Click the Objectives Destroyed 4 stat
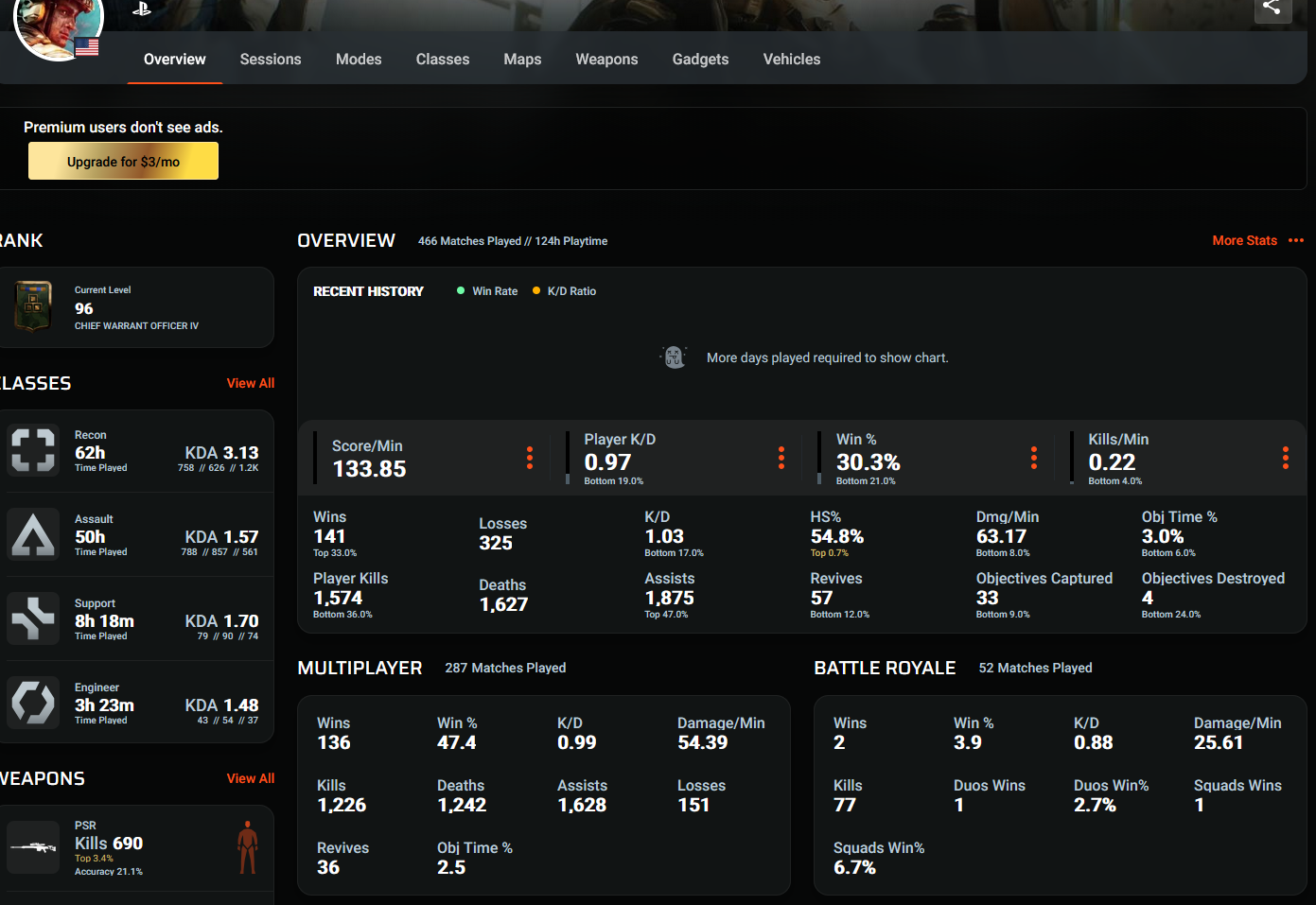The height and width of the screenshot is (905, 1316). [x=1213, y=597]
